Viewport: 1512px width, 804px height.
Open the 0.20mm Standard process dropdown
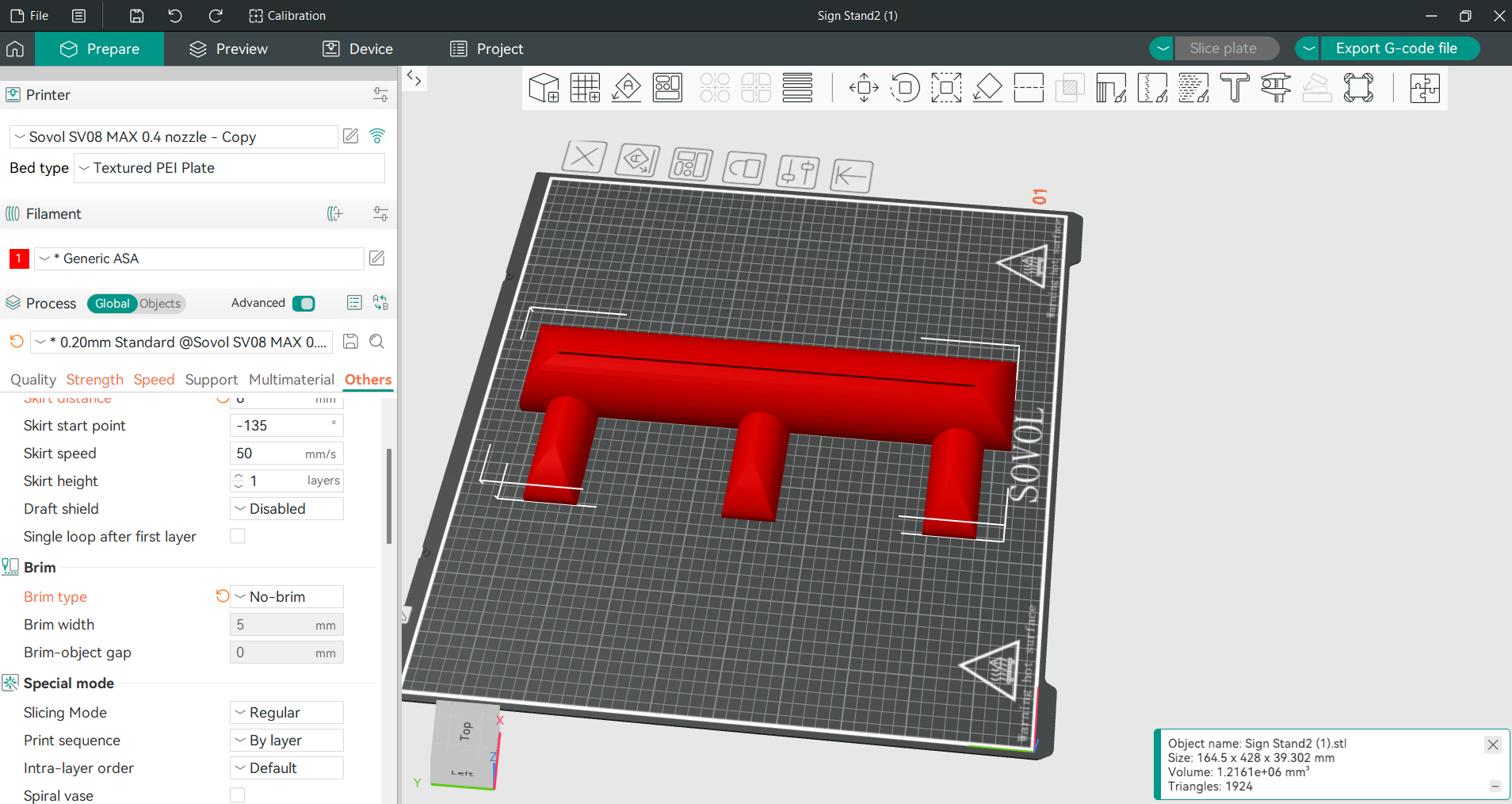181,342
